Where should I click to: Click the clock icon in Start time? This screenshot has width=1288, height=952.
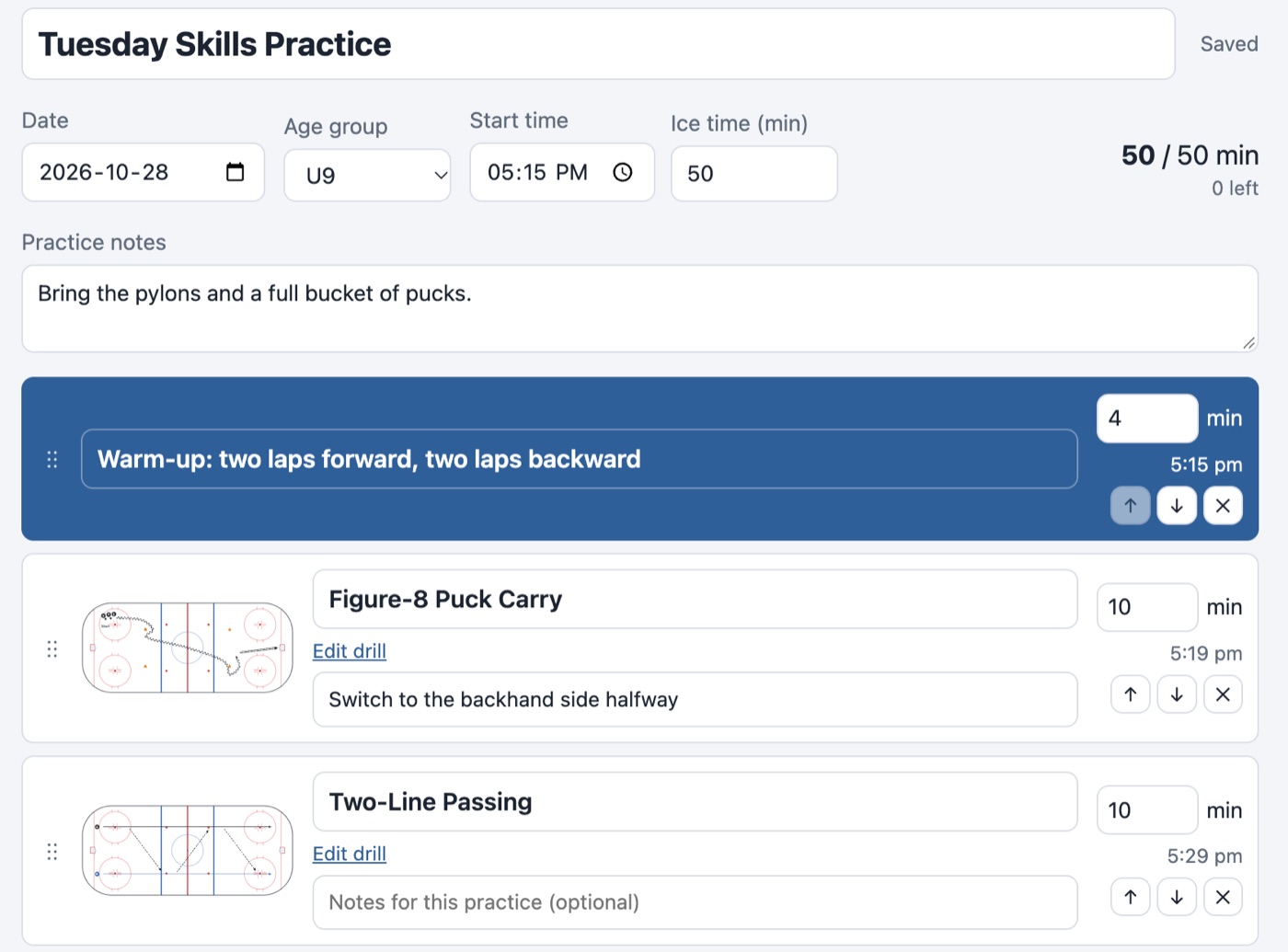coord(623,172)
